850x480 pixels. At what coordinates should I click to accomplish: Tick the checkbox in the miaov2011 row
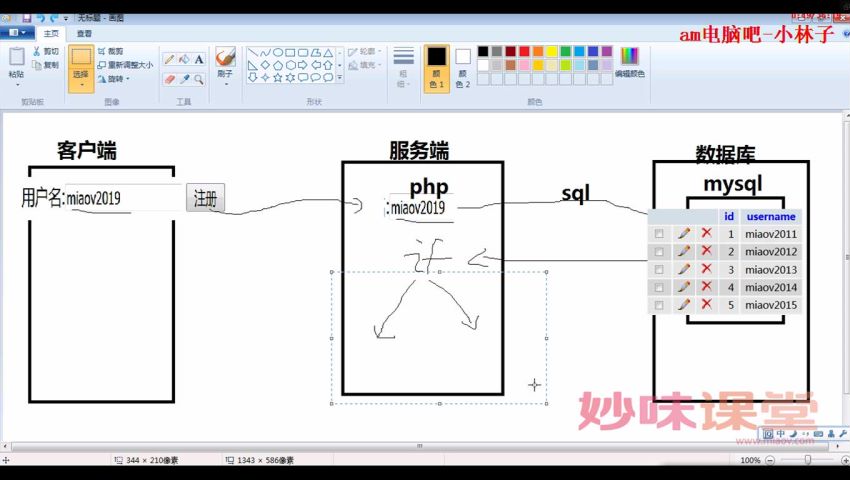pyautogui.click(x=658, y=234)
